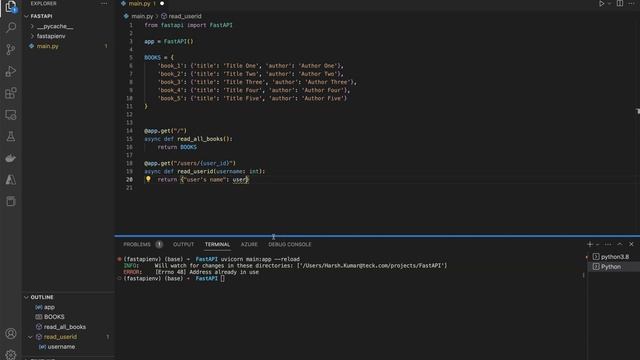Click the PROBLEMS count badge
This screenshot has width=640, height=360.
[x=159, y=244]
